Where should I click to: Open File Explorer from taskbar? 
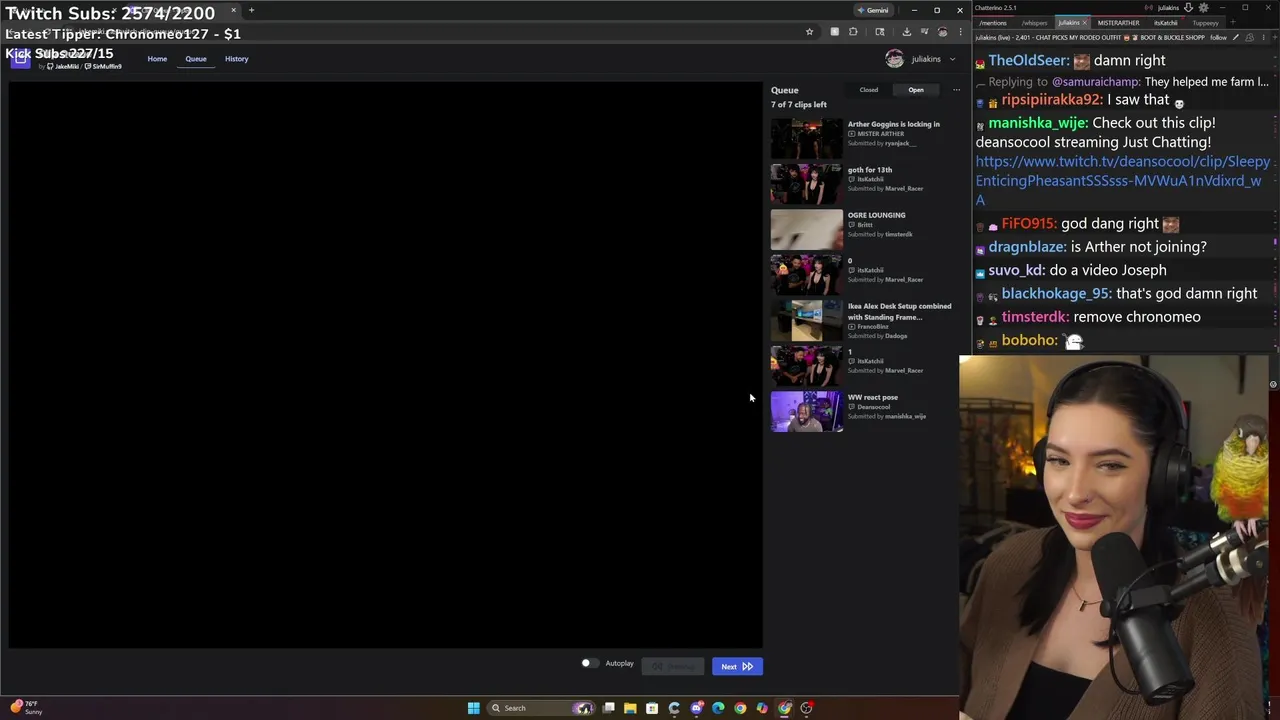[630, 708]
